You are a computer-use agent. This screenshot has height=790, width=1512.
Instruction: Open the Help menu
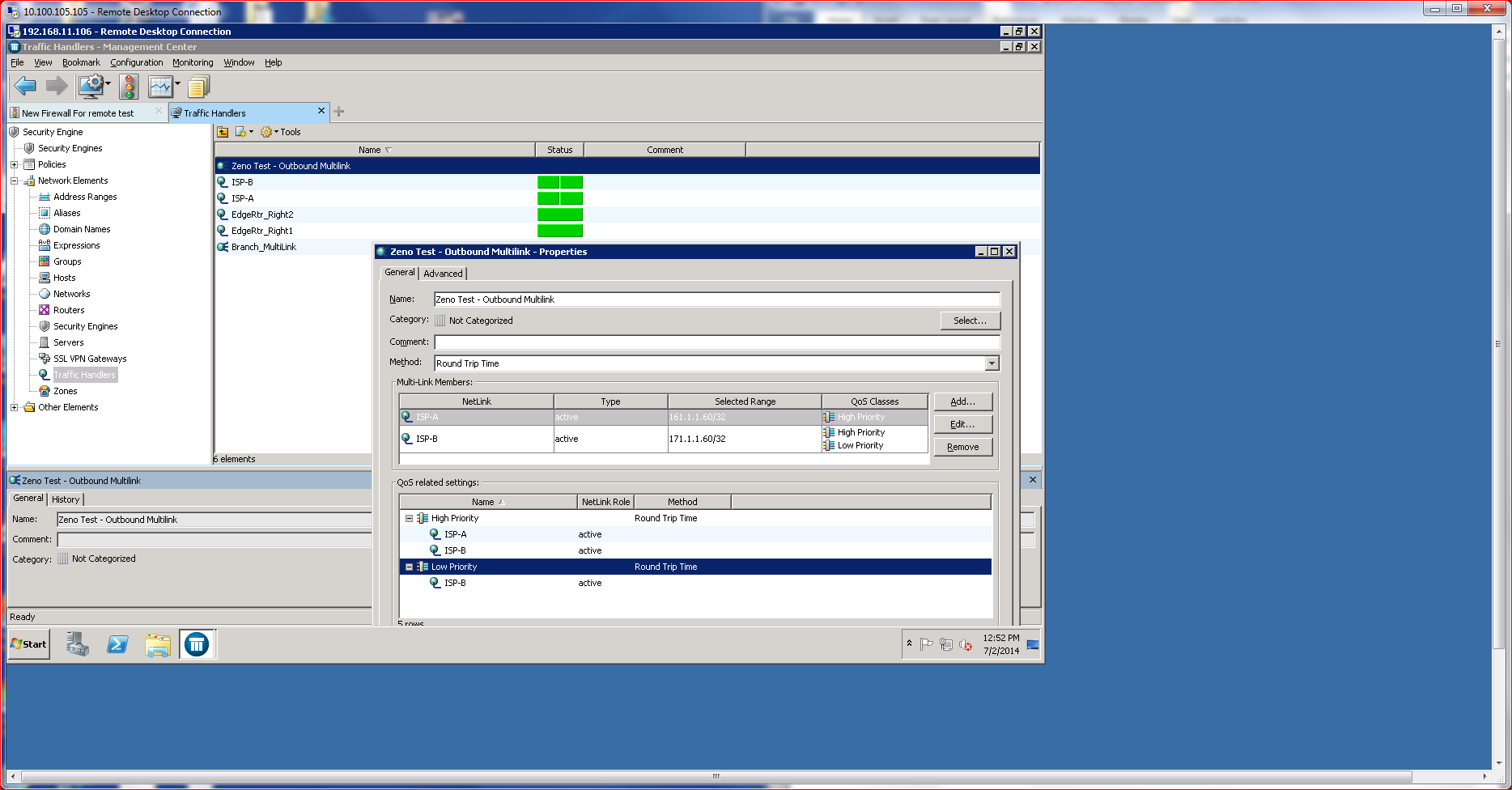tap(274, 62)
